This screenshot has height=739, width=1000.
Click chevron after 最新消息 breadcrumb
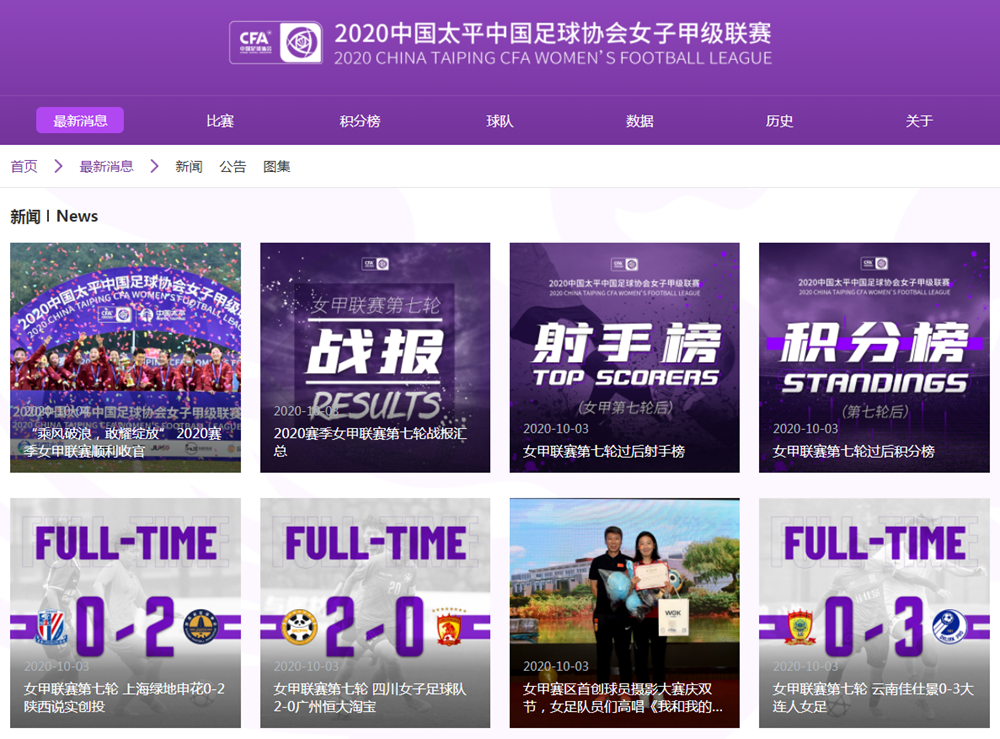[154, 166]
